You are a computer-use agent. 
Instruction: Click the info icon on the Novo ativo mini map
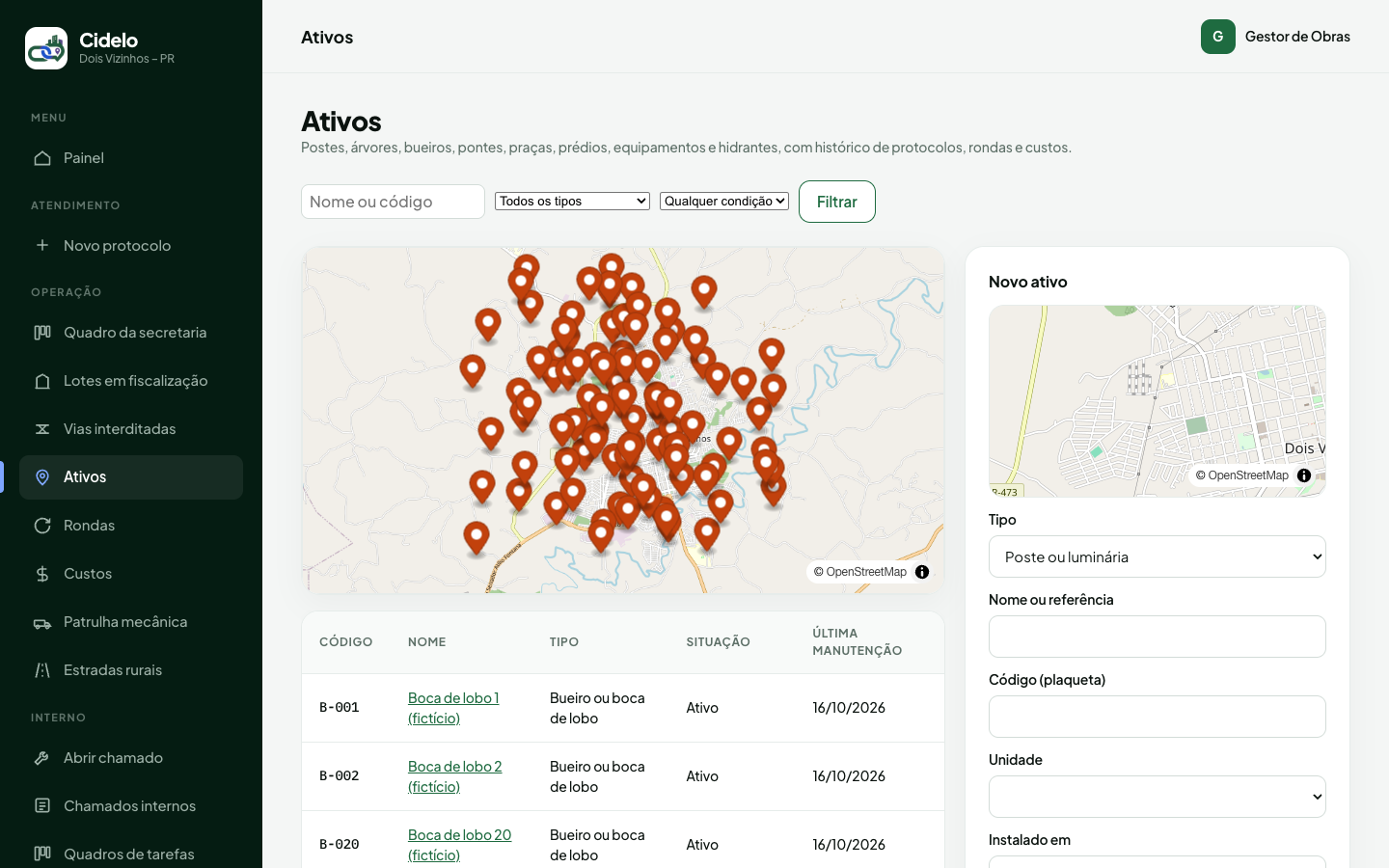click(1304, 475)
